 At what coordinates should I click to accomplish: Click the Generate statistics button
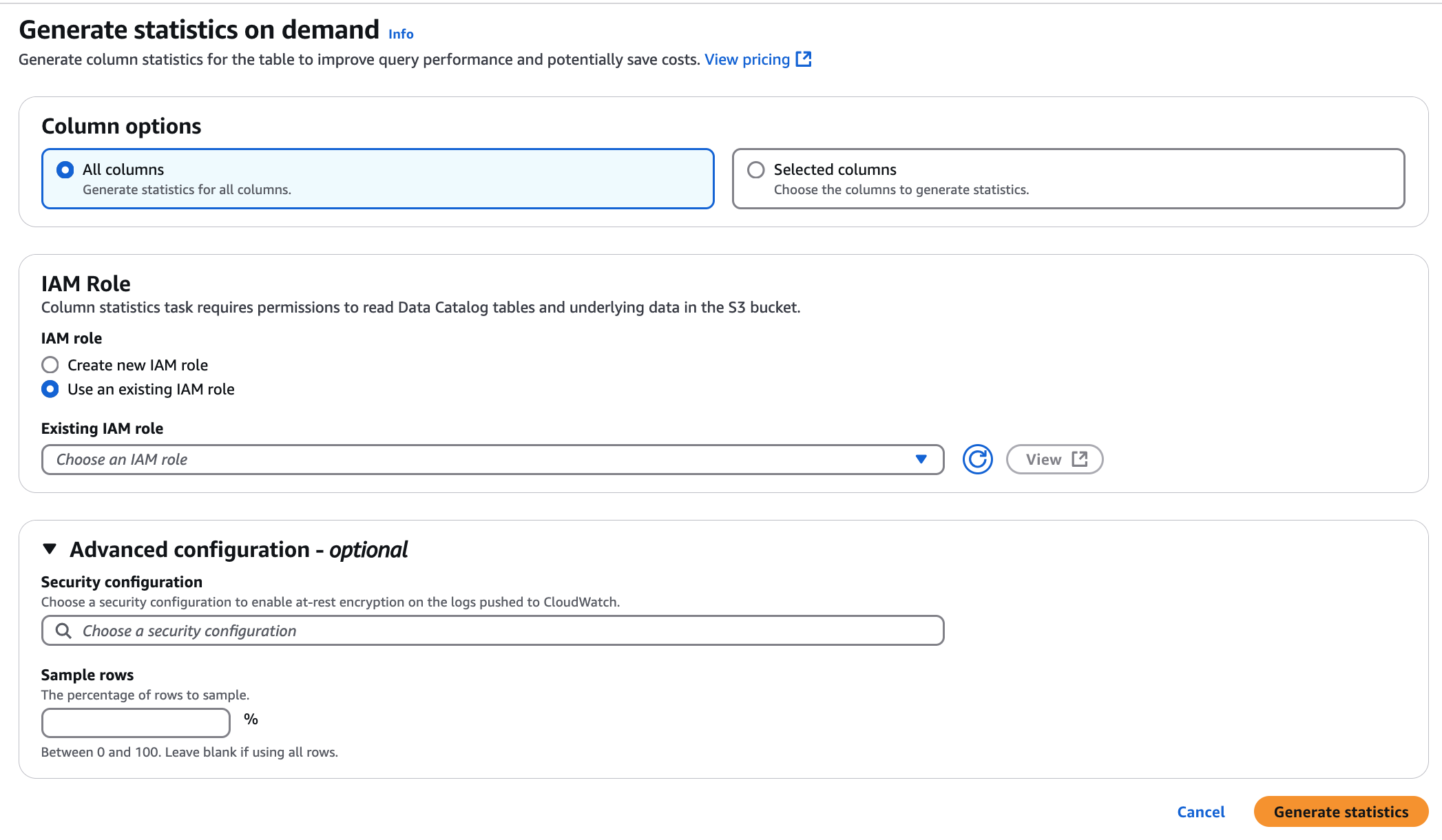pyautogui.click(x=1339, y=812)
